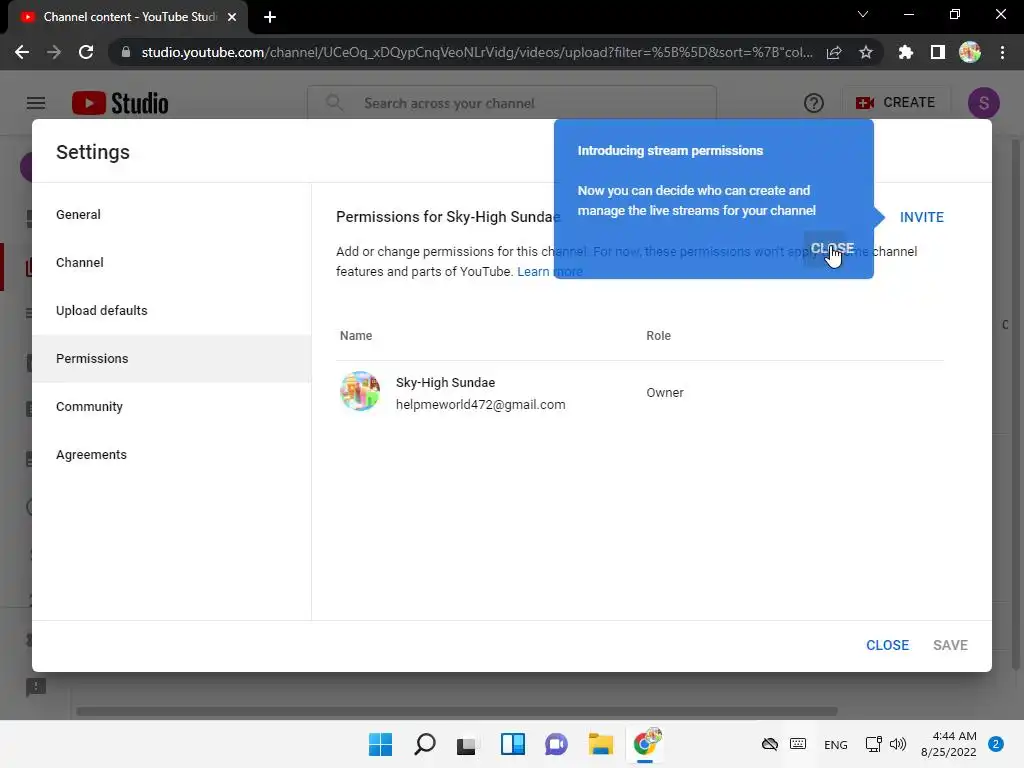Click the address bar URL
Image resolution: width=1024 pixels, height=768 pixels.
(x=477, y=52)
